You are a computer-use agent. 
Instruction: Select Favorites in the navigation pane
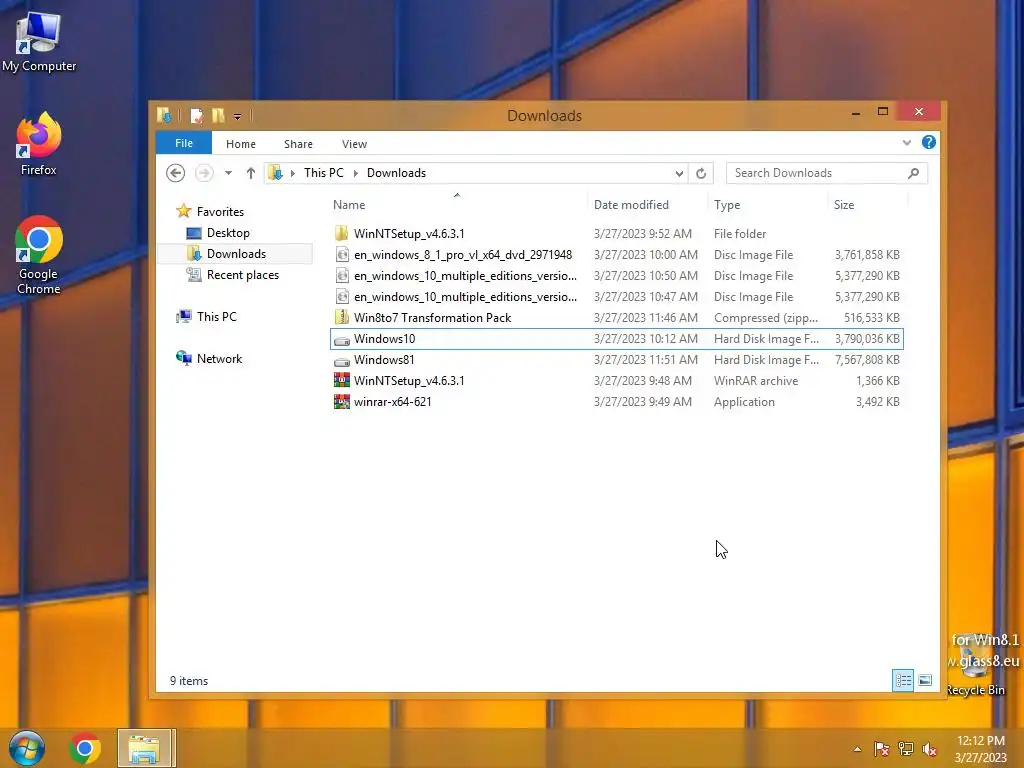coord(220,212)
